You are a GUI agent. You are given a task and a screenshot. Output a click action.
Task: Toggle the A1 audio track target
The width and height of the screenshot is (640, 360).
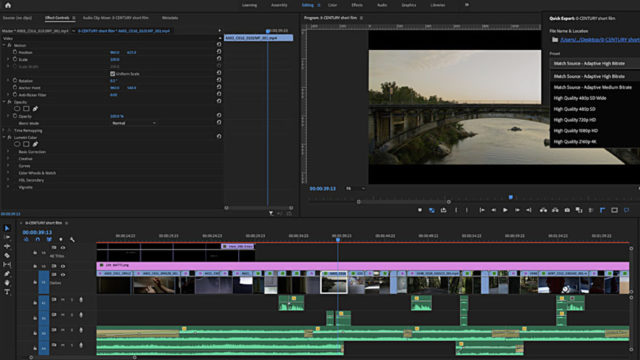[44, 303]
